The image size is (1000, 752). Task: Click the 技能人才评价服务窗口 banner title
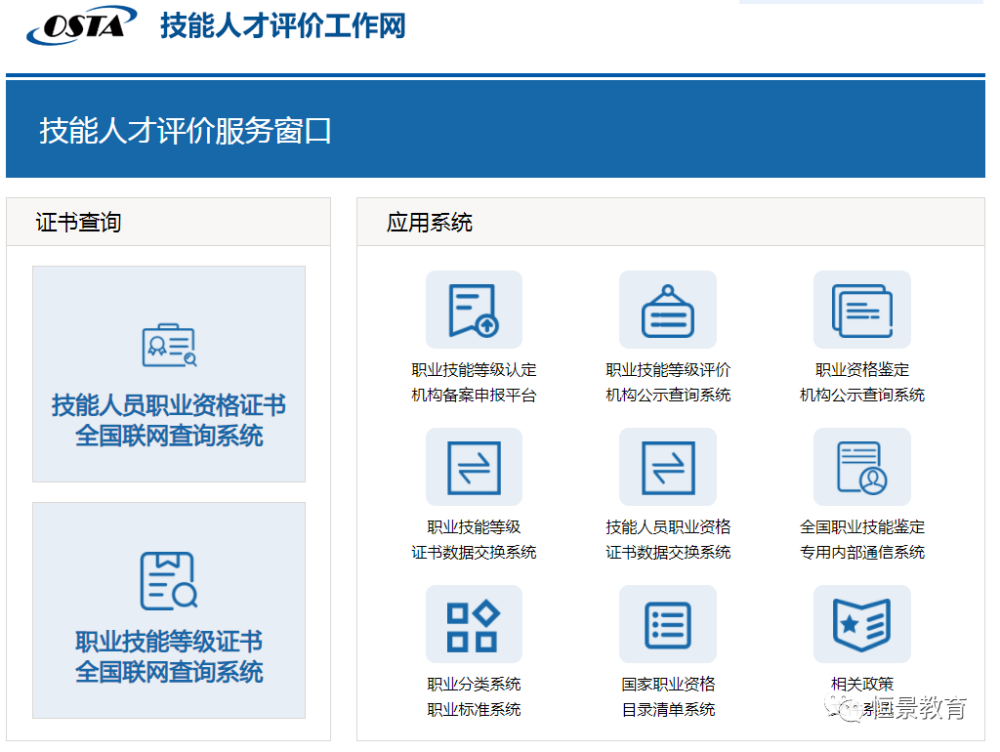point(185,131)
